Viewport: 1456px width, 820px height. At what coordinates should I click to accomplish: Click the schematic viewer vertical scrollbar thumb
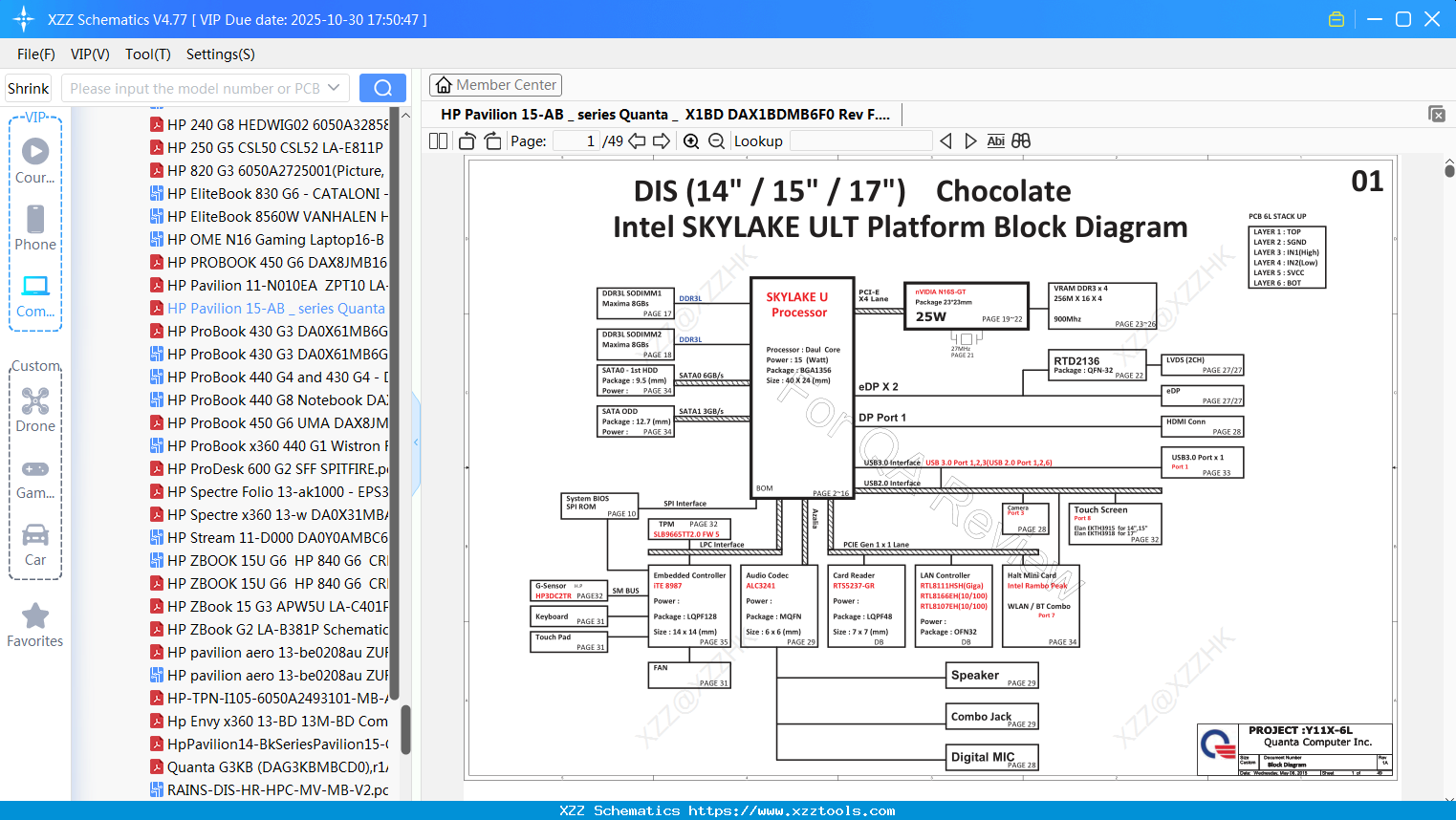pyautogui.click(x=1449, y=169)
